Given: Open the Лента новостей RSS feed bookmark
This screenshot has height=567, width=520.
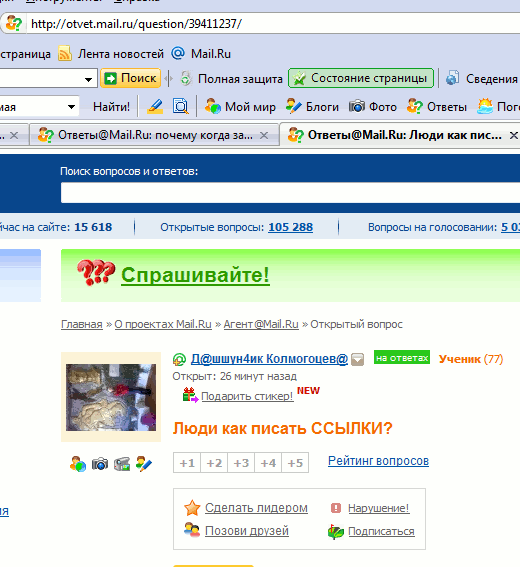Looking at the screenshot, I should [x=111, y=54].
